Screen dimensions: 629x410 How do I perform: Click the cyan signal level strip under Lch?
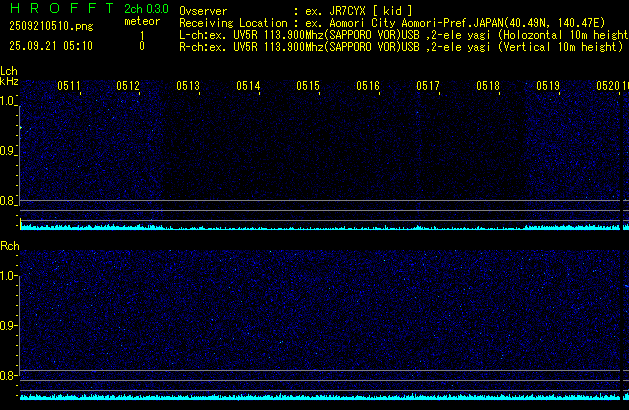coord(320,228)
